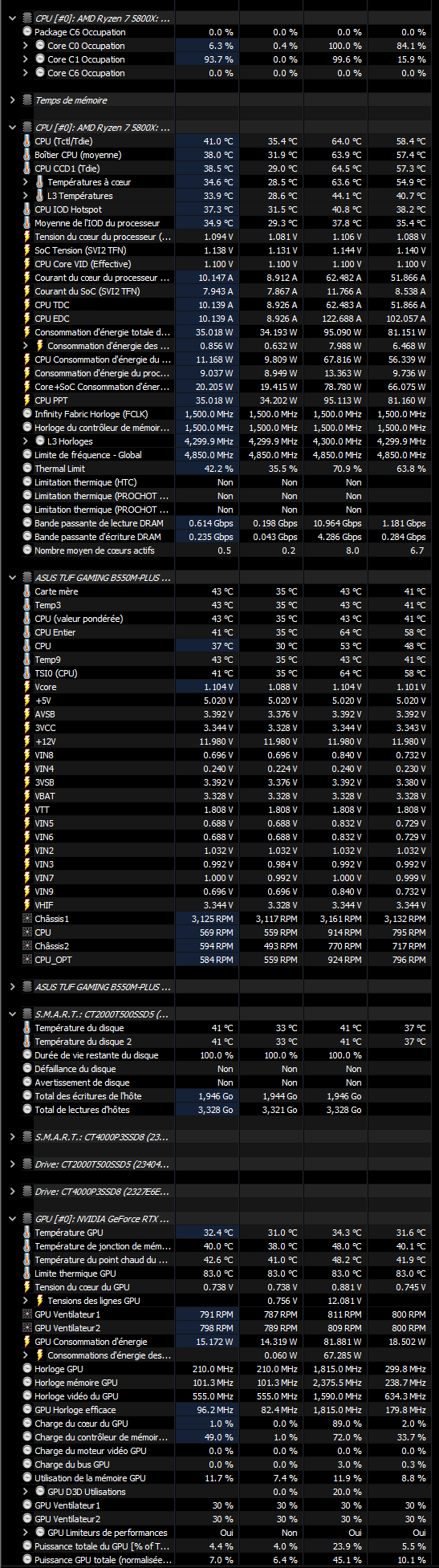Collapse the ASUS TUF GAMING B550M-PLUS sensor group
This screenshot has height=1568, width=439.
click(x=12, y=578)
